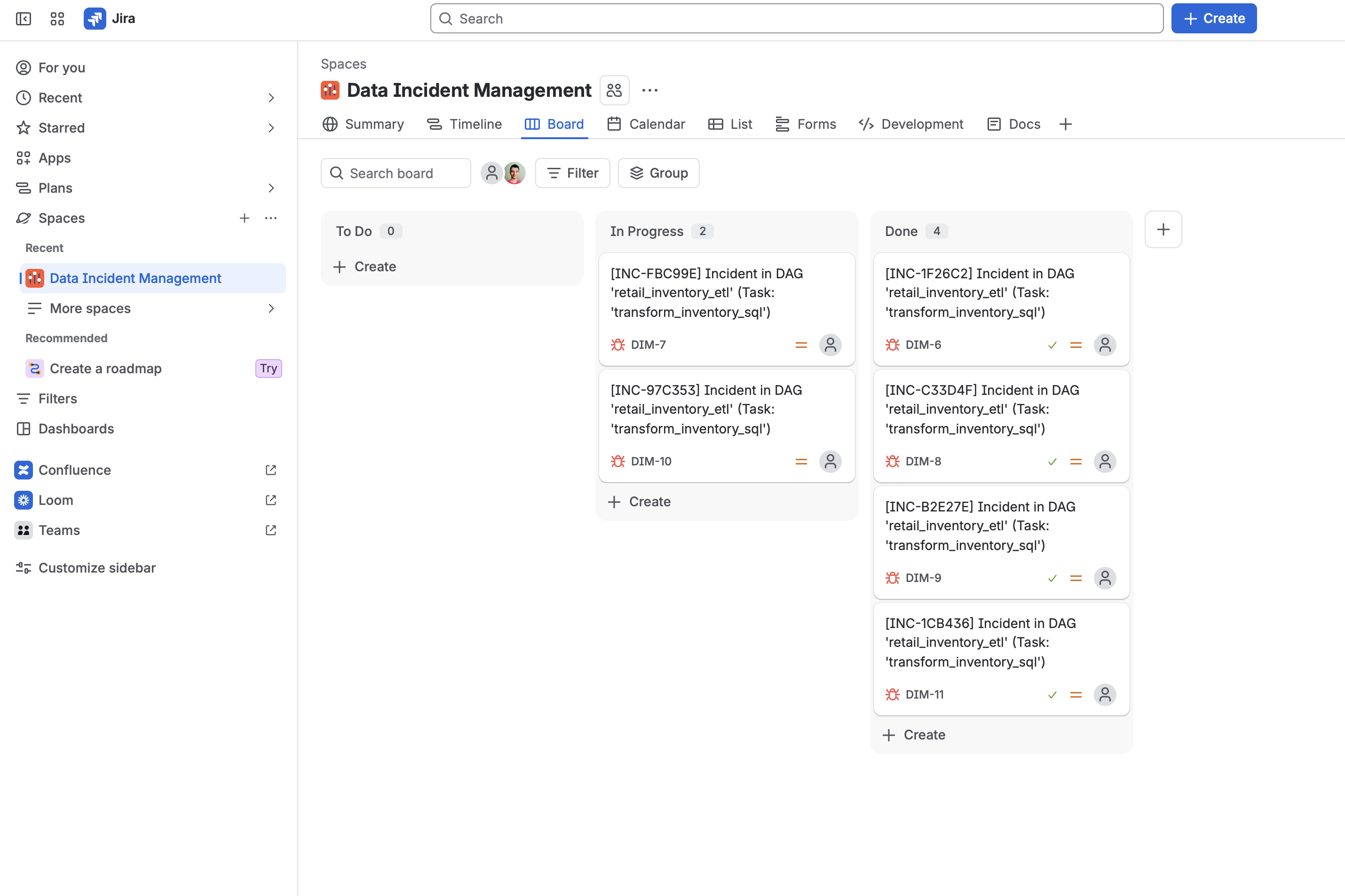Viewport: 1345px width, 896px height.
Task: Collapse the sidebar using the top-left icon
Action: tap(24, 19)
